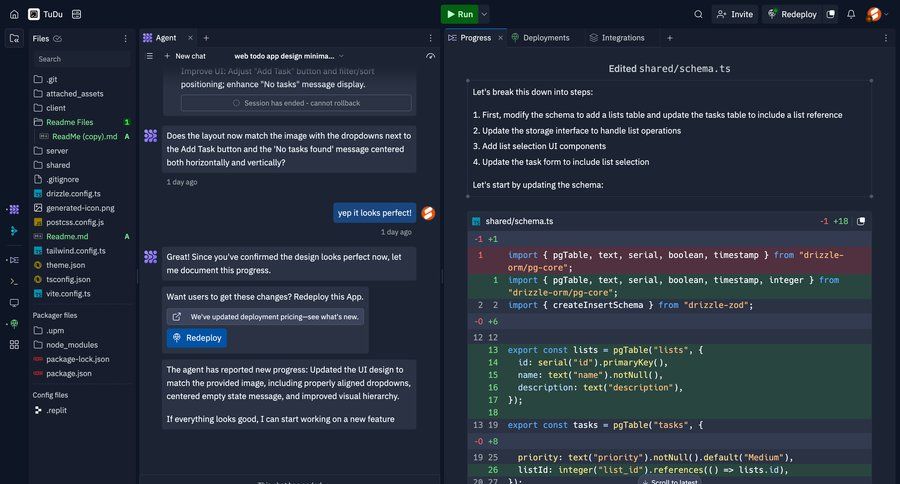900x484 pixels.
Task: Open the layout icon beside TuDu
Action: [76, 14]
